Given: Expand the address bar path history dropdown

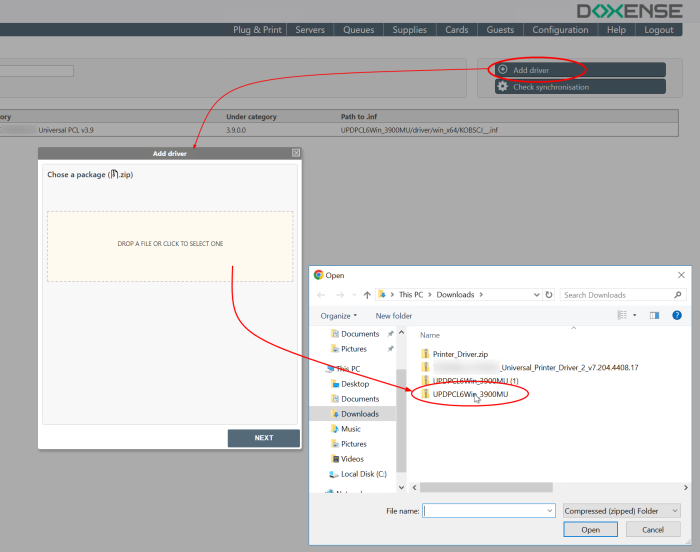Looking at the screenshot, I should point(535,295).
